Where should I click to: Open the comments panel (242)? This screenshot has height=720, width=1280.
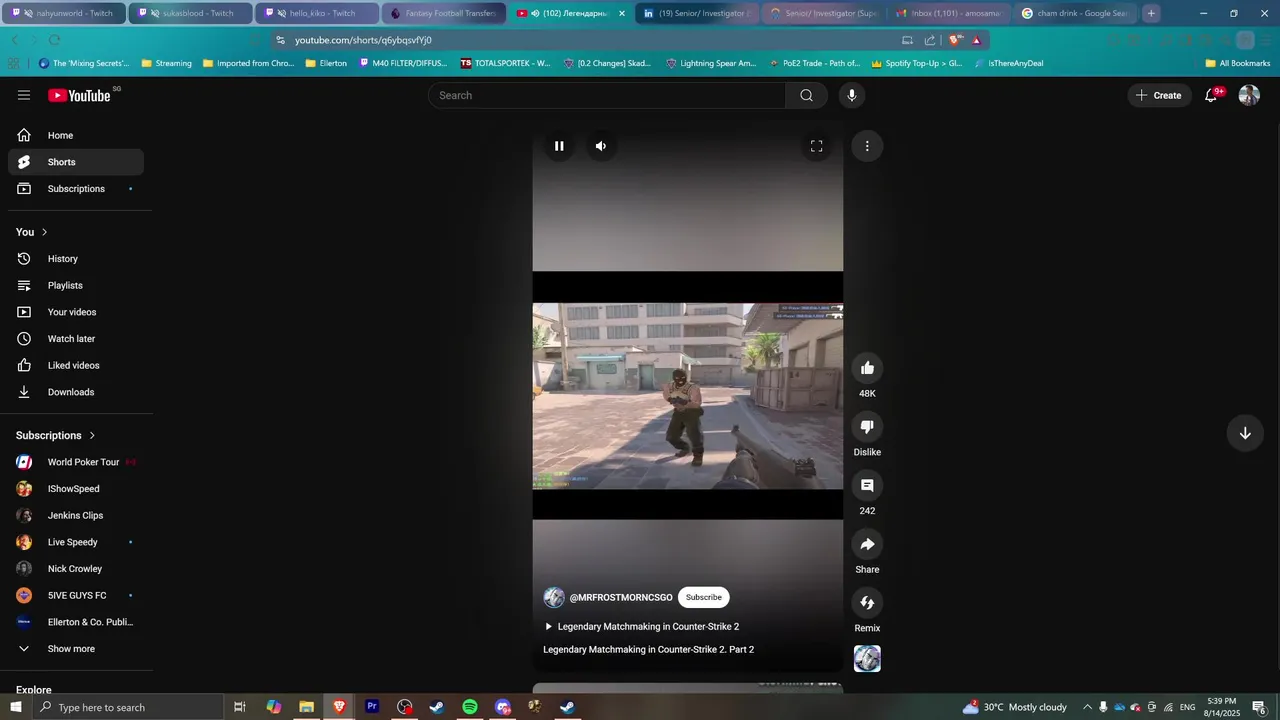click(x=867, y=485)
